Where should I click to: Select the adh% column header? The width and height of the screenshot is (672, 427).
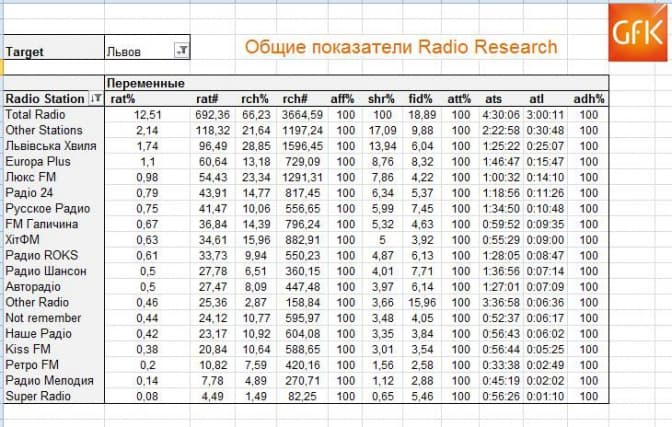589,99
